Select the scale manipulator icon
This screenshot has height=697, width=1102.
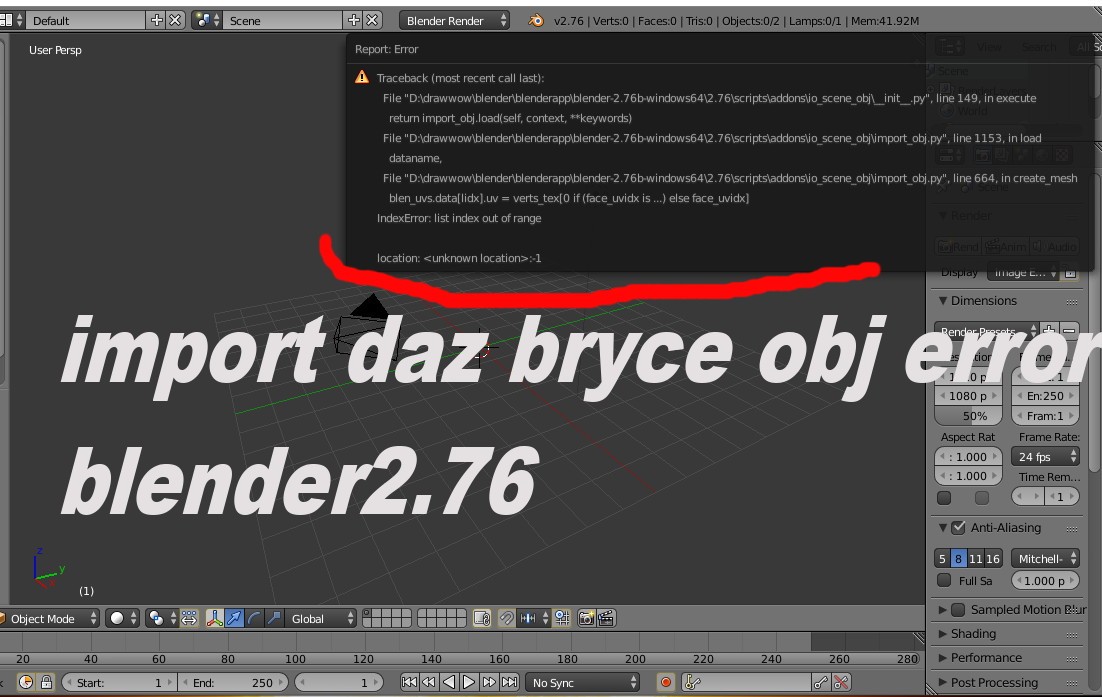[x=273, y=618]
